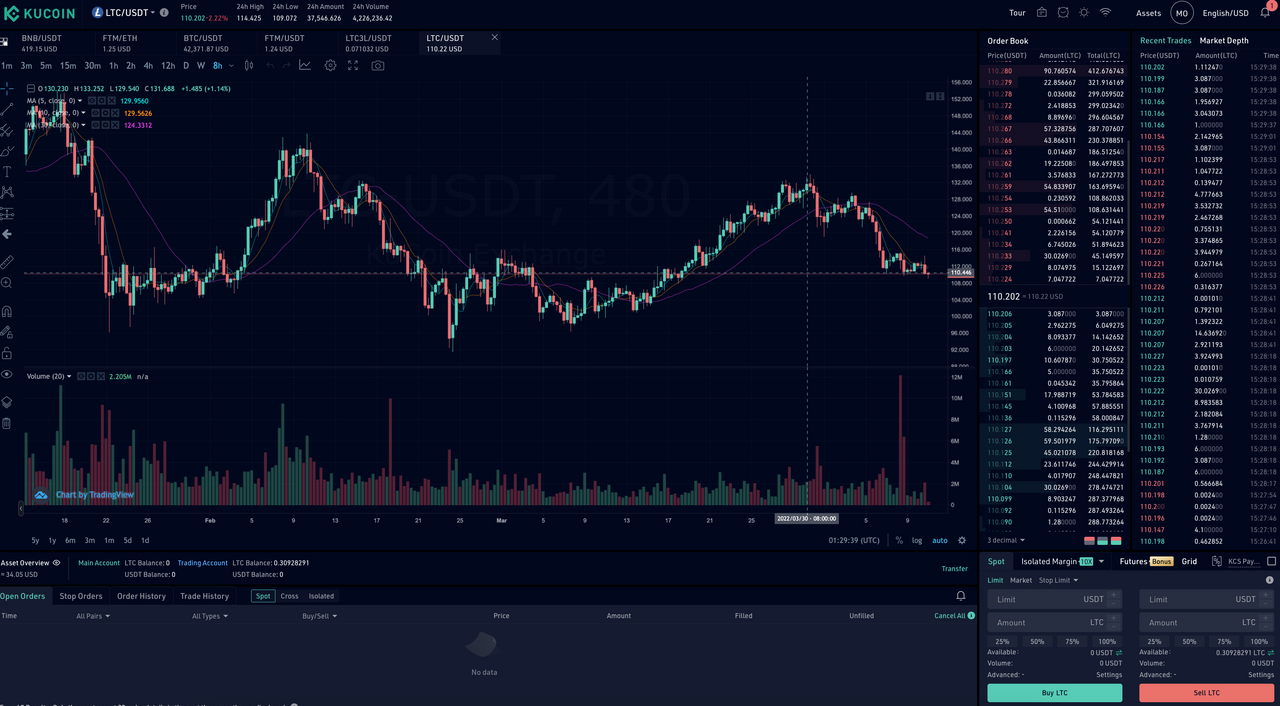
Task: Expand the timeframe dropdown next to 8h
Action: click(x=232, y=65)
